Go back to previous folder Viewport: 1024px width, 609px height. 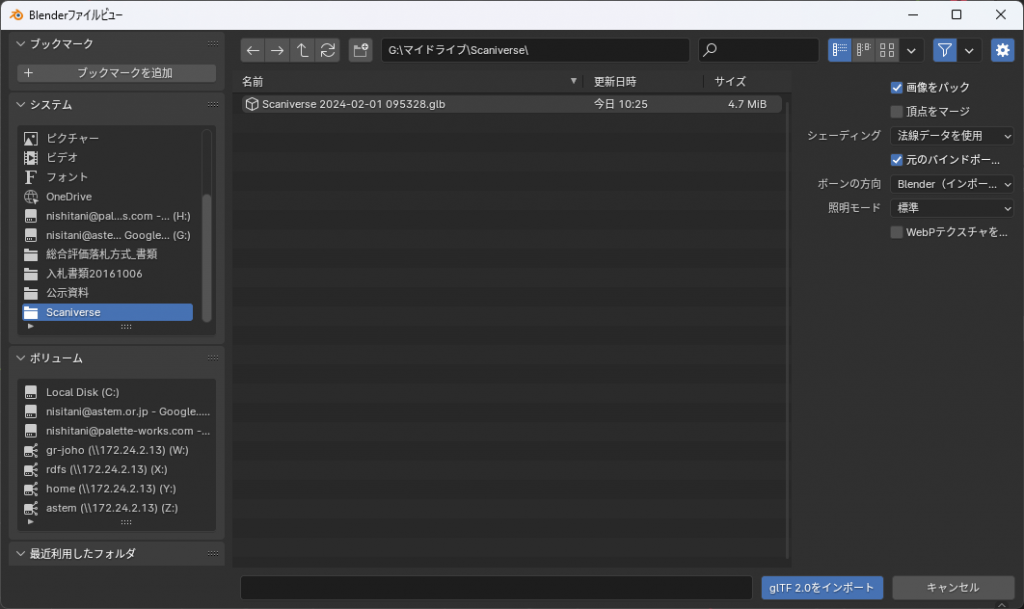253,50
